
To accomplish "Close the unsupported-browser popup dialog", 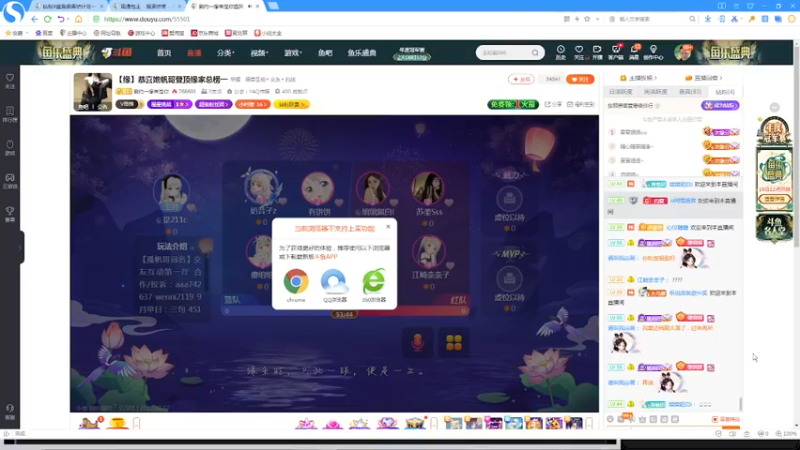I will click(388, 227).
